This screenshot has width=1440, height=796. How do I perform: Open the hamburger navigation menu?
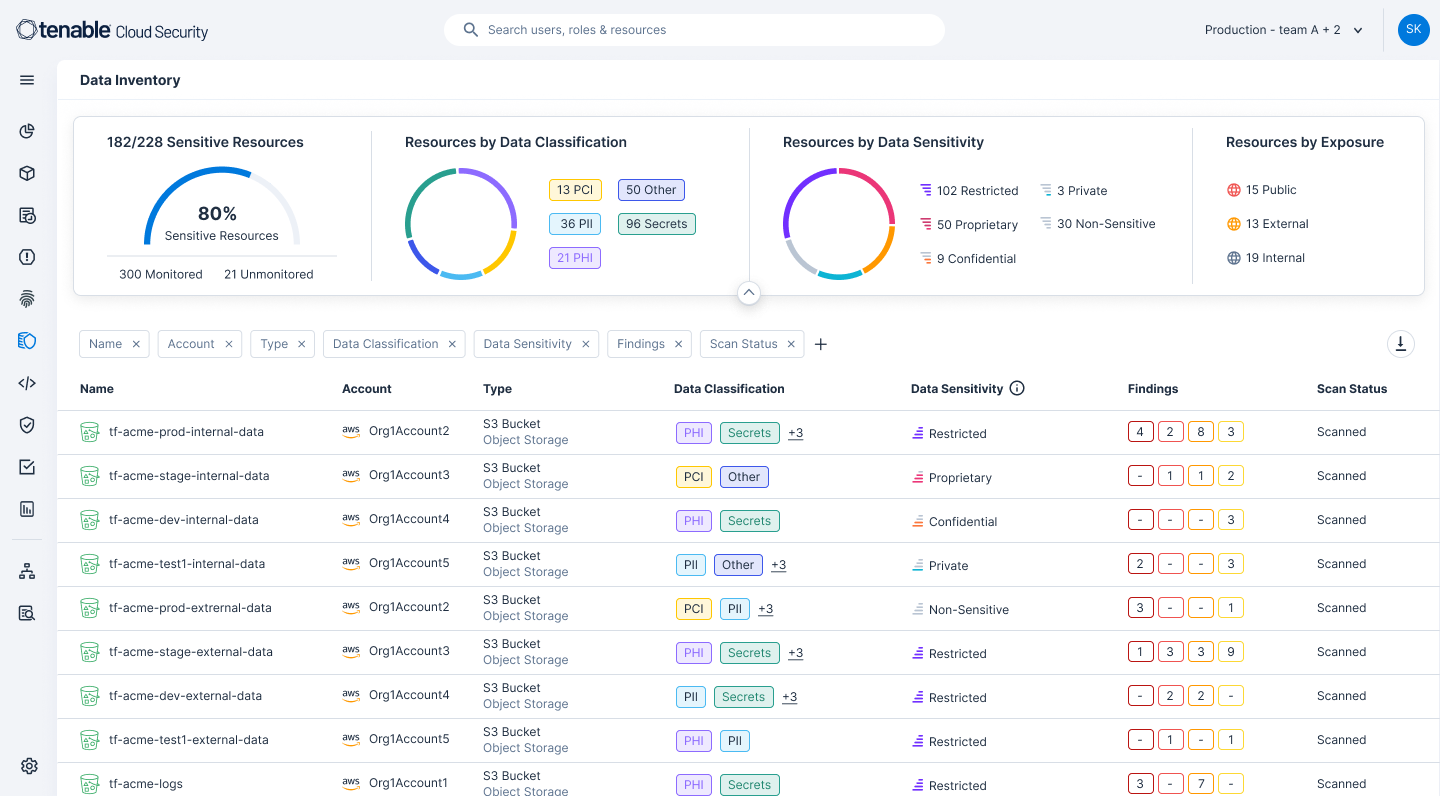(27, 80)
